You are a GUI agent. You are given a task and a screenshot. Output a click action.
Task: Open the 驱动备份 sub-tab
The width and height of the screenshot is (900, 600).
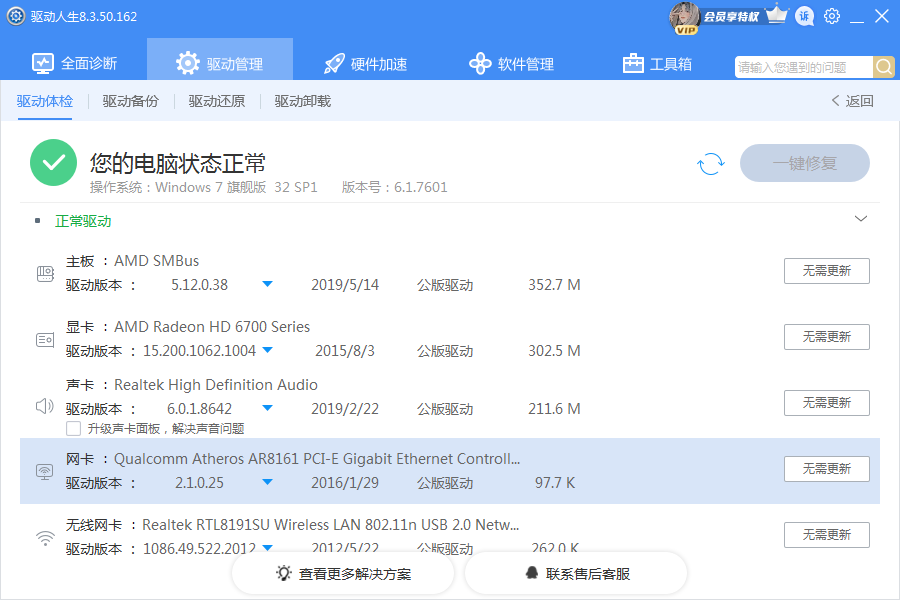[x=130, y=101]
